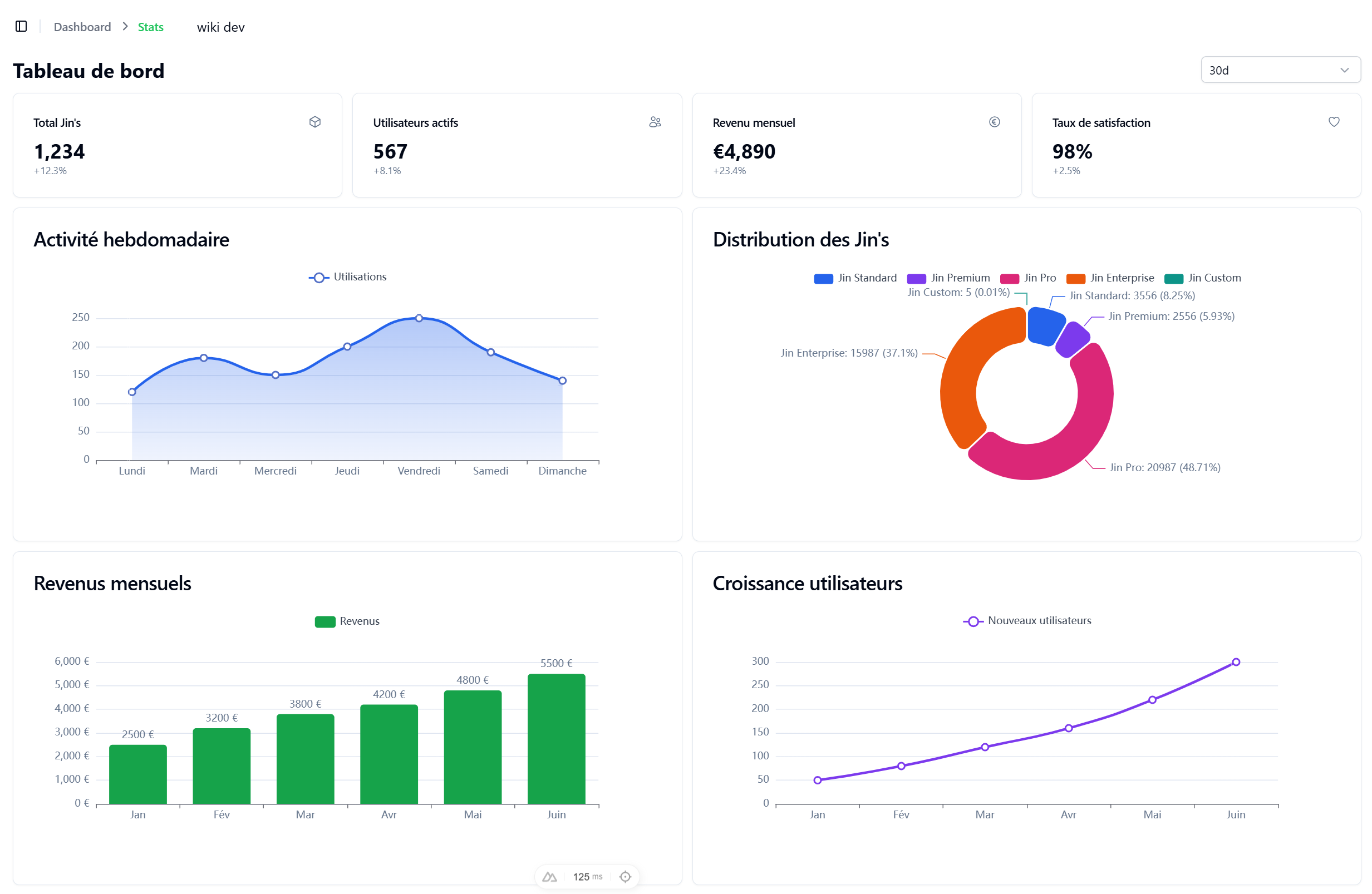Click the package icon on Total Jin's card
Screen dimensions: 1372x894
[315, 121]
